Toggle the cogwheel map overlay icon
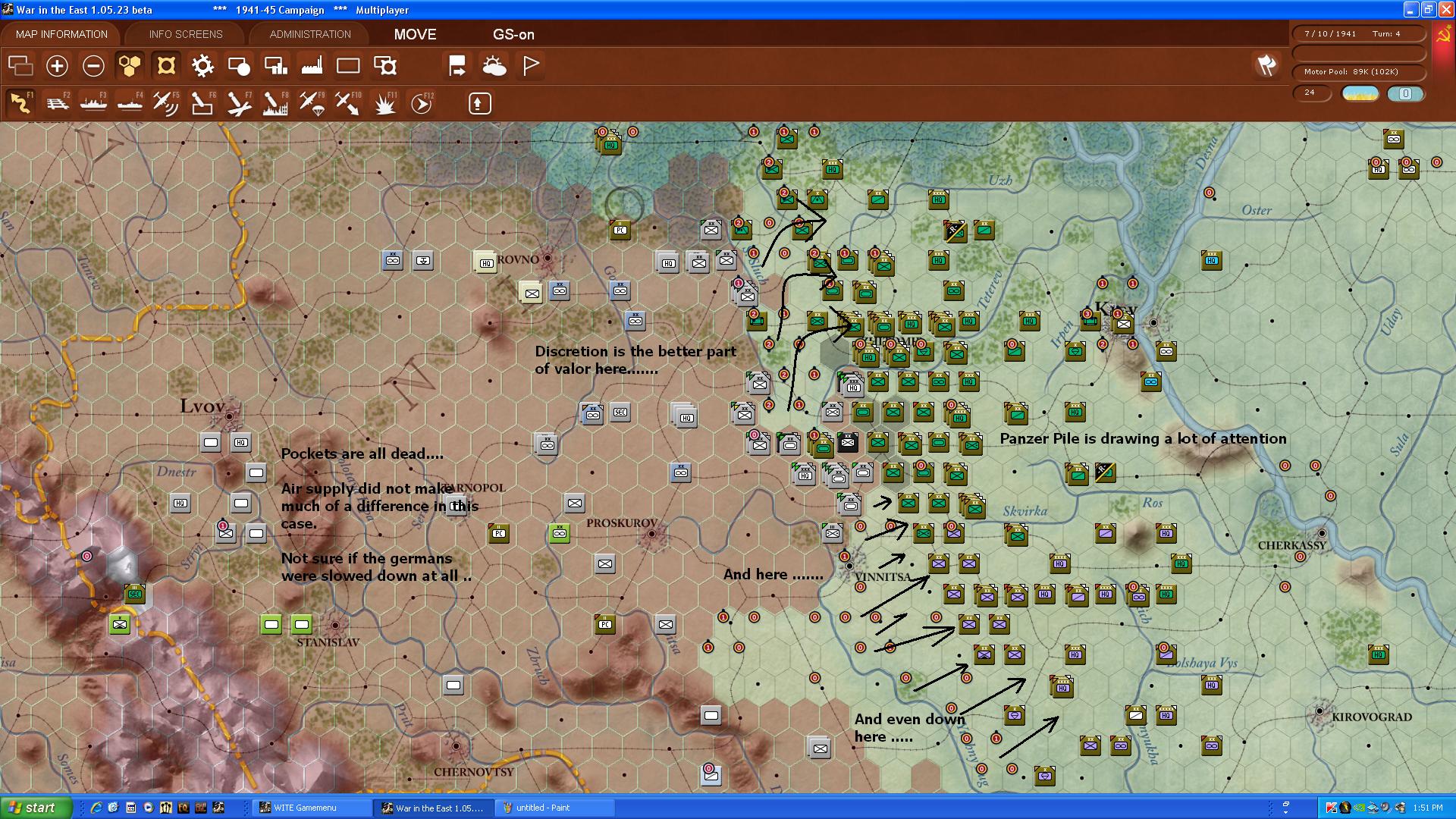The height and width of the screenshot is (819, 1456). [202, 66]
